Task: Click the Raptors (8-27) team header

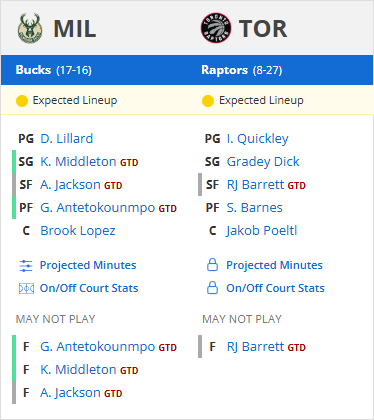Action: tap(242, 70)
